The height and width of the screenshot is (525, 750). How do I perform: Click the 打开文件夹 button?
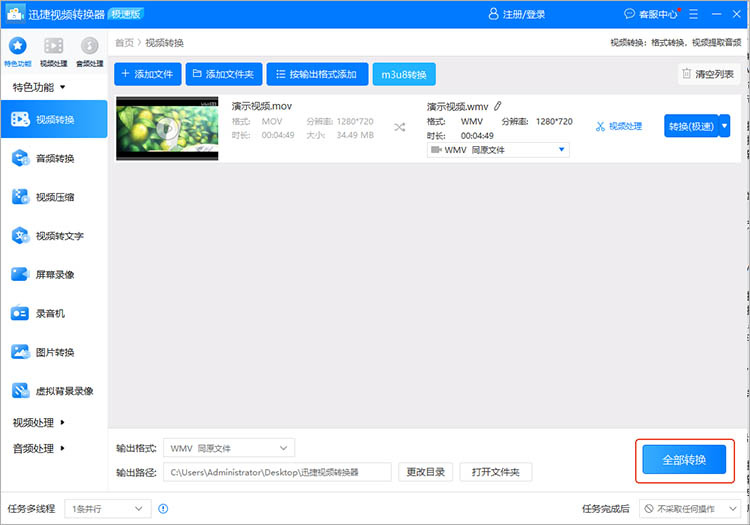click(x=496, y=472)
